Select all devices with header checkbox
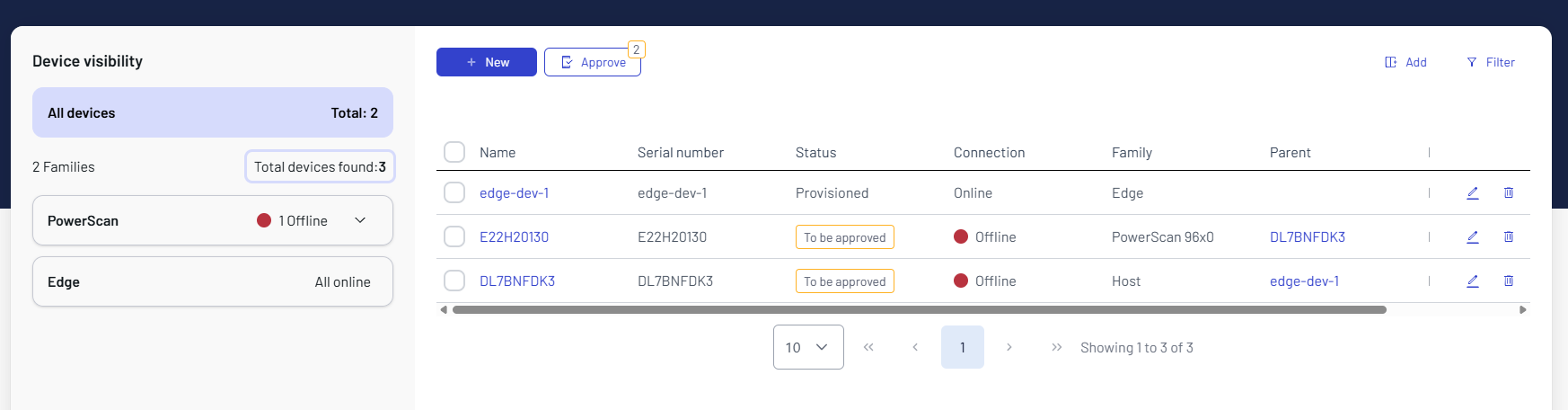This screenshot has height=410, width=1568. coord(454,152)
